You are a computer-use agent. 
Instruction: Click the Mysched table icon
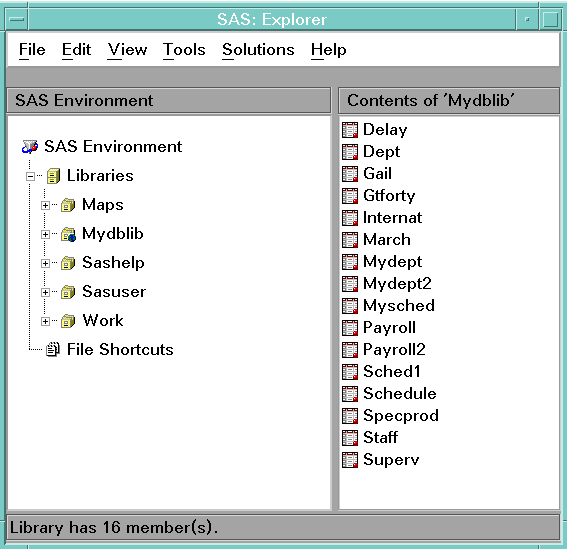350,306
